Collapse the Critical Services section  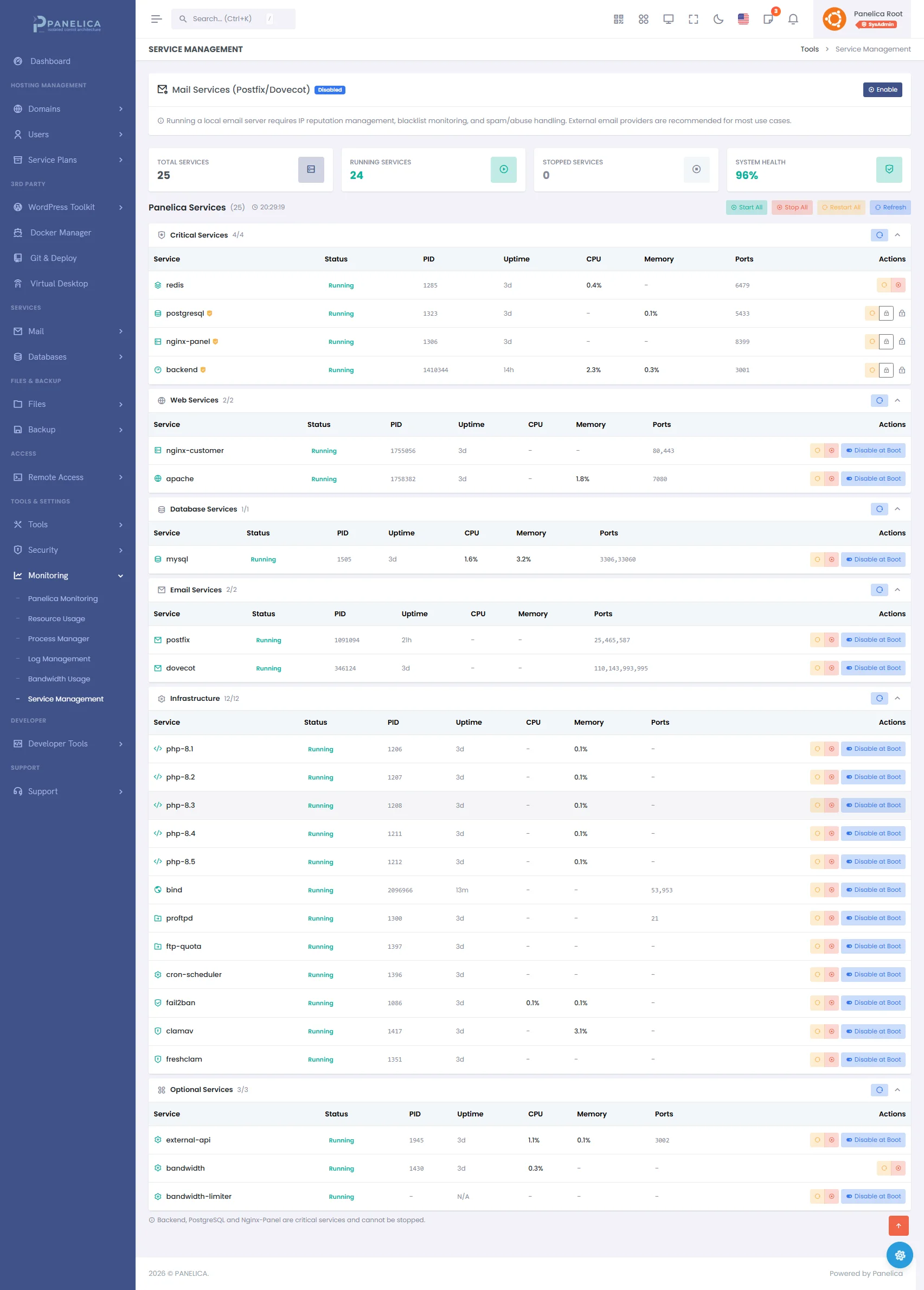897,235
